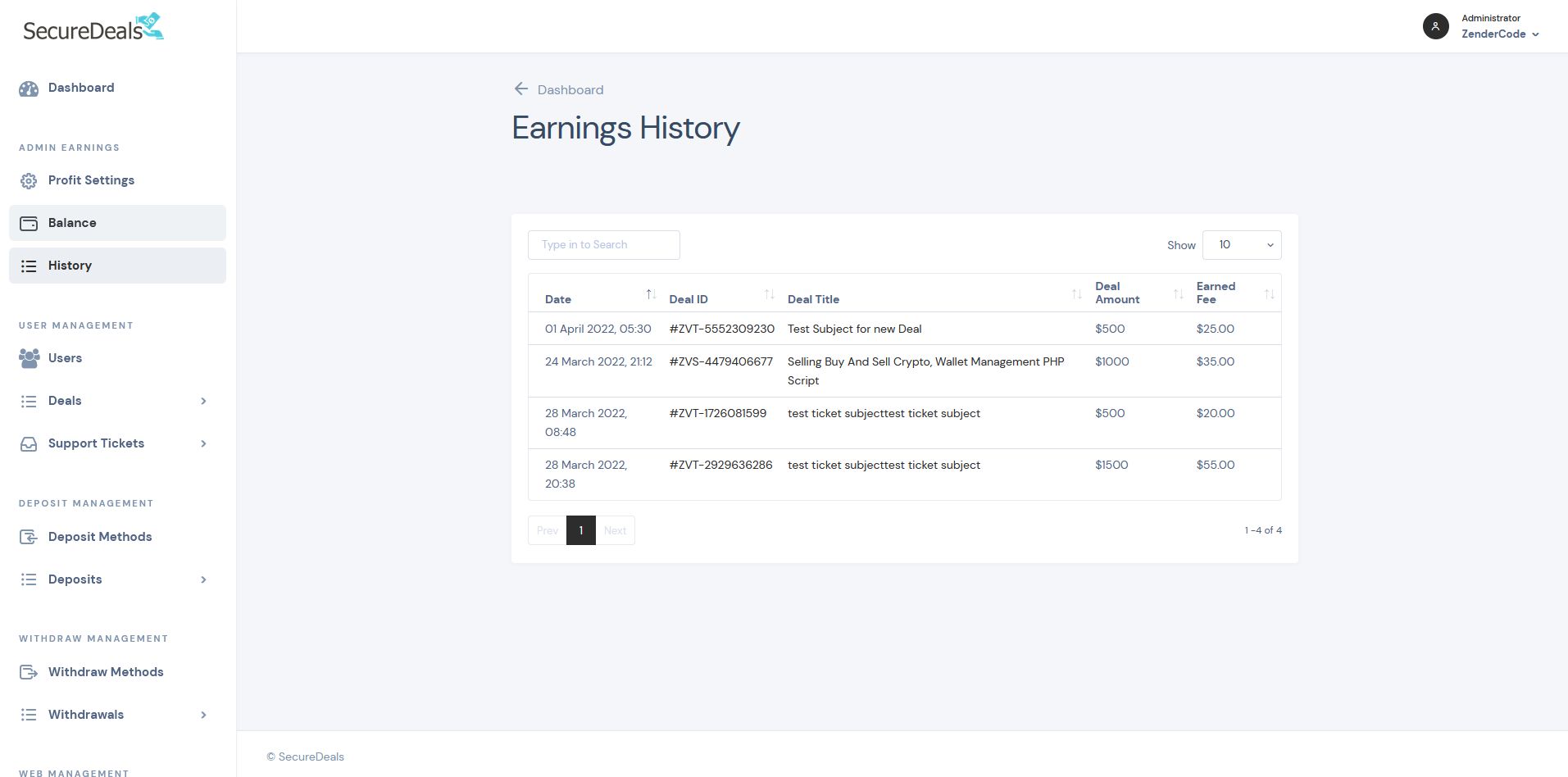The width and height of the screenshot is (1568, 777).
Task: Open History in the sidebar menu
Action: 70,266
